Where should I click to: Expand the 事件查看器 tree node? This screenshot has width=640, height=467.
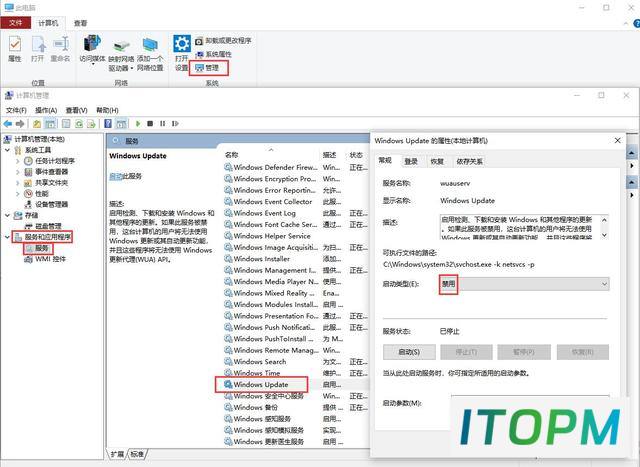pos(18,172)
